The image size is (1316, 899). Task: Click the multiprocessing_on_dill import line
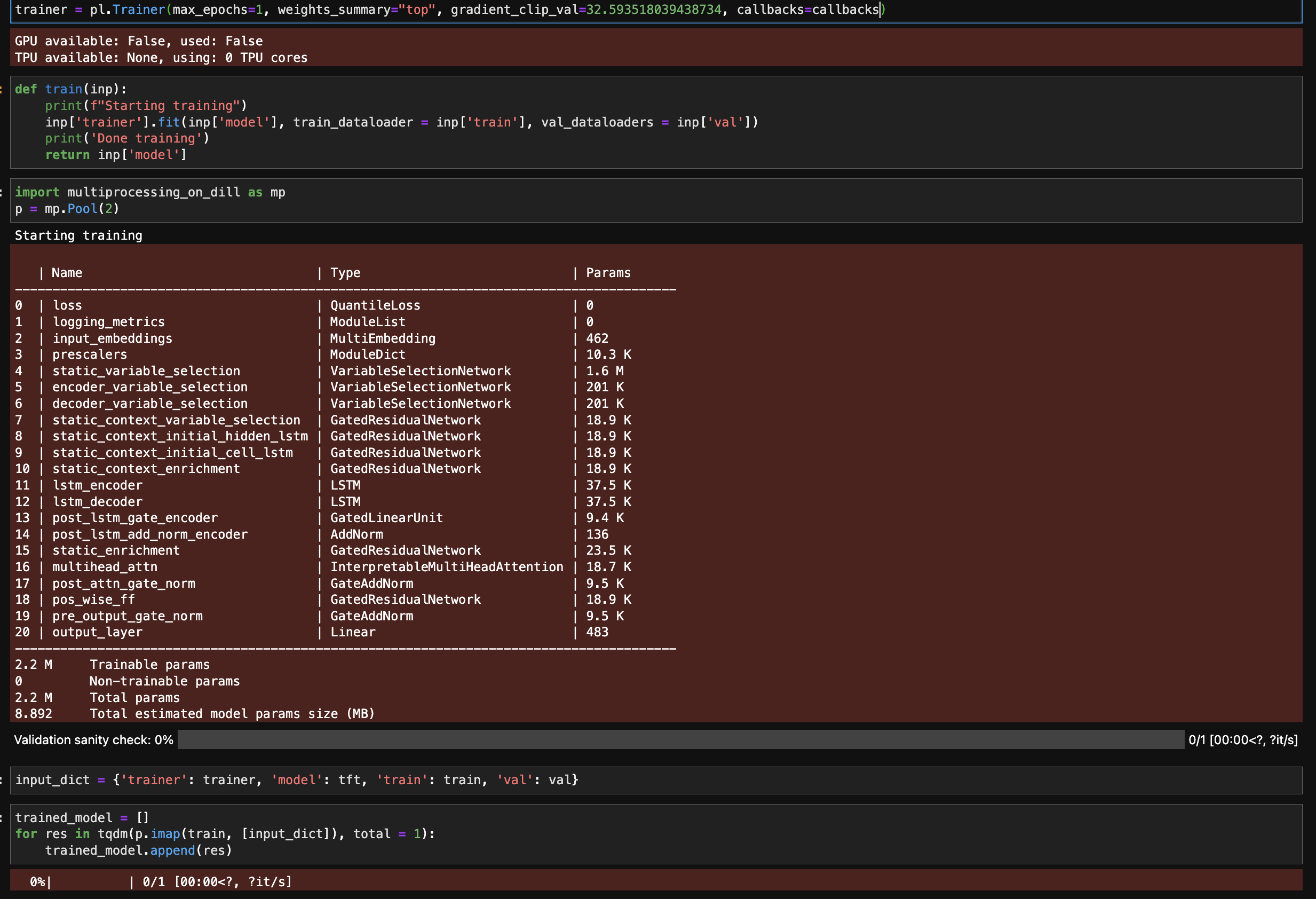coord(150,193)
